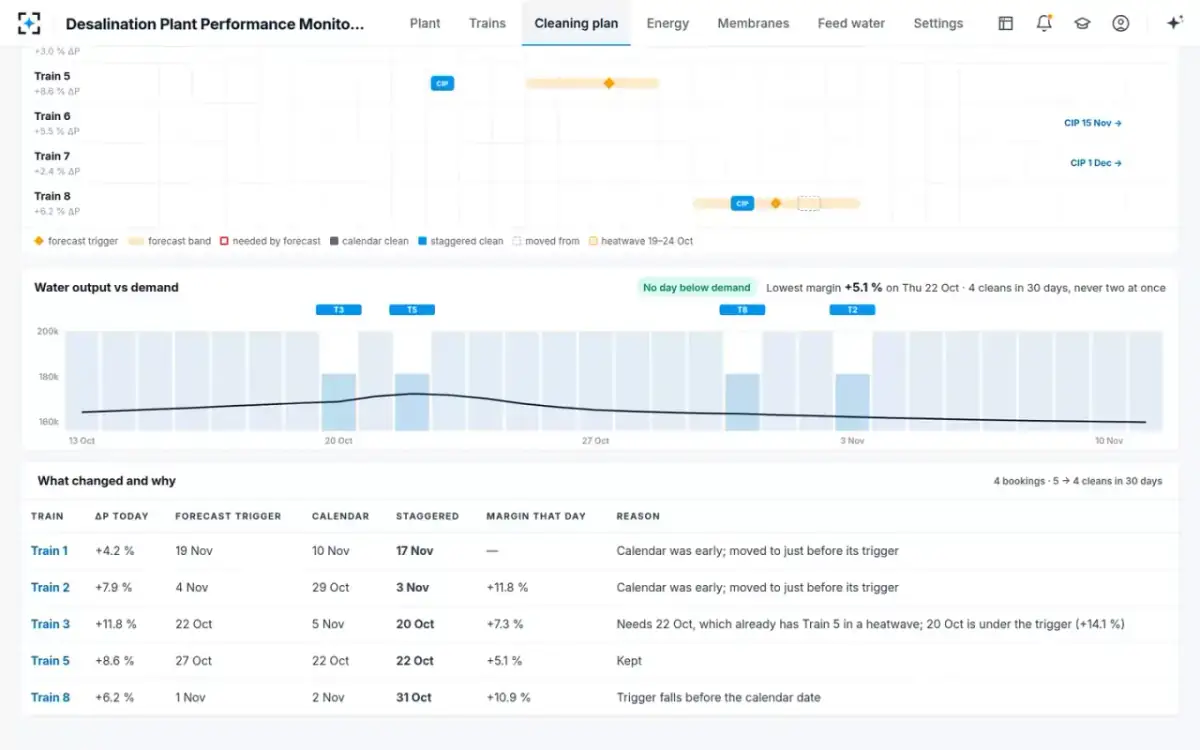Viewport: 1200px width, 750px height.
Task: Click the +7.3 % margin cell
Action: (x=505, y=624)
